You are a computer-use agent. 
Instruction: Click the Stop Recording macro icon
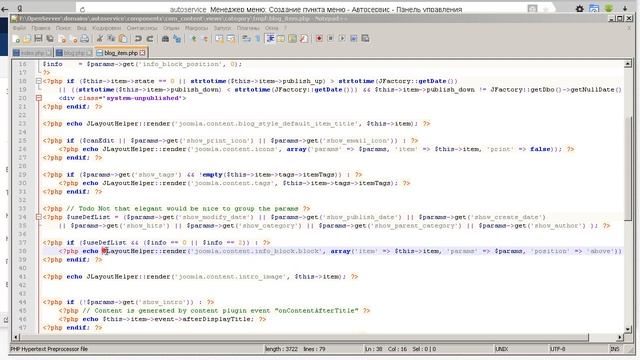point(331,39)
